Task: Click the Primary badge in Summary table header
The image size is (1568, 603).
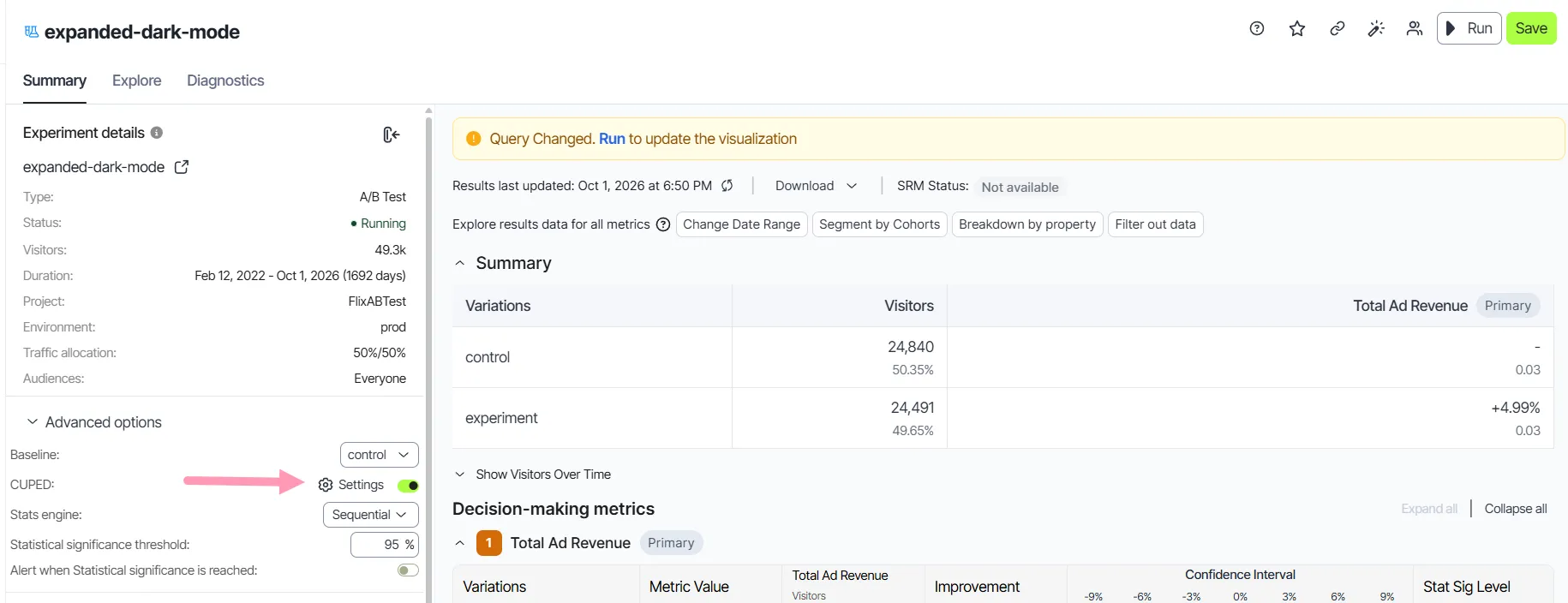Action: tap(1508, 306)
